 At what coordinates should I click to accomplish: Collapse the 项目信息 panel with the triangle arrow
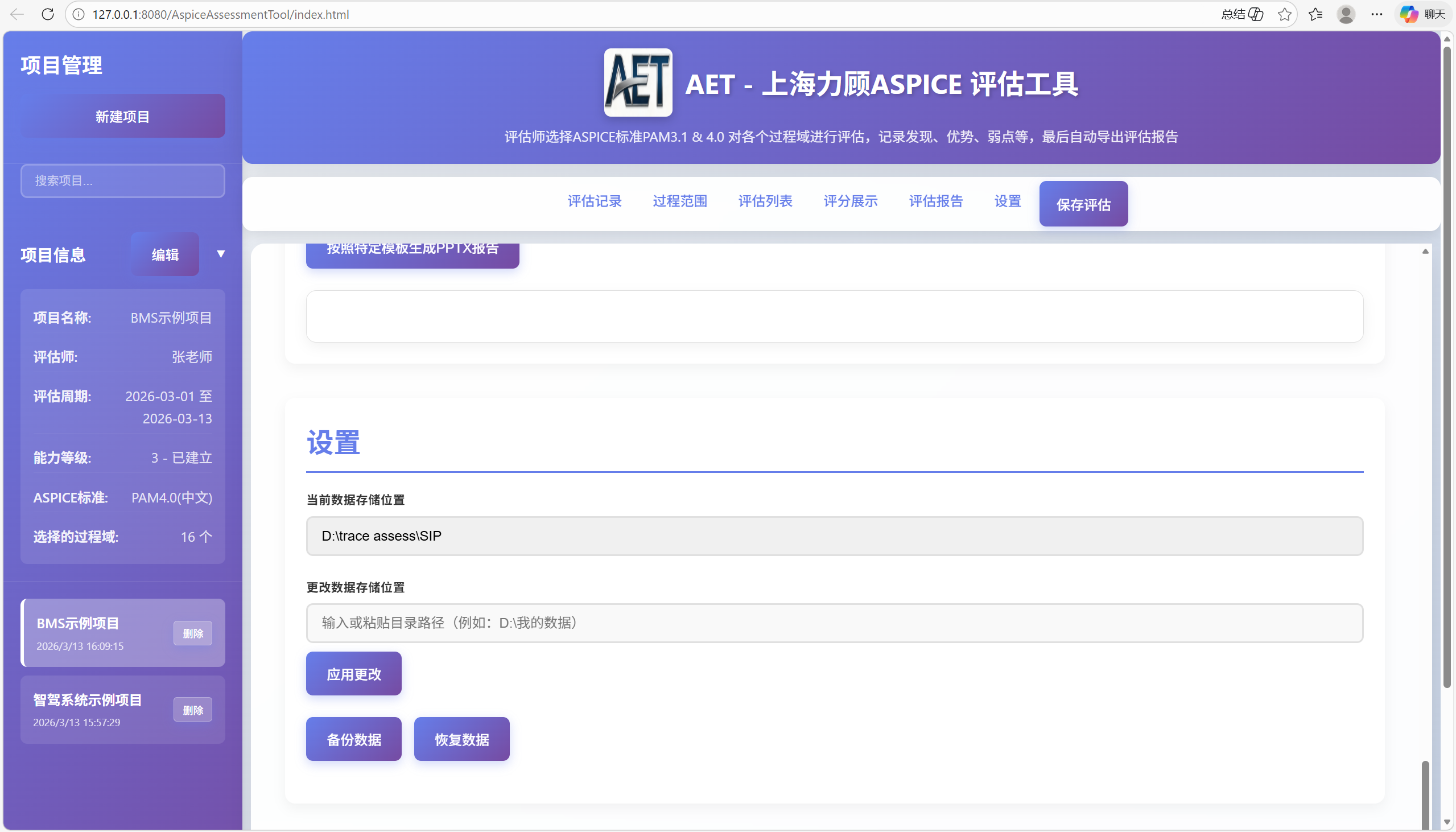[x=221, y=254]
